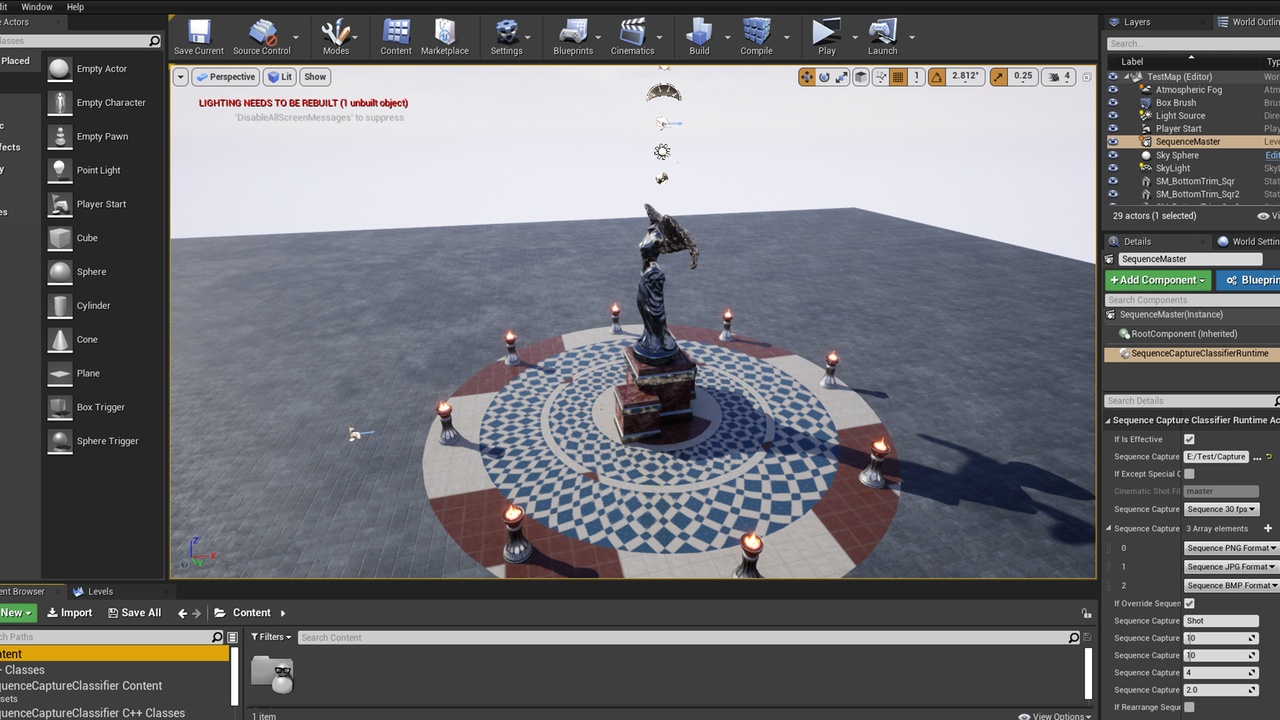The width and height of the screenshot is (1280, 720).
Task: Open the camera speed 4 setting
Action: [1058, 77]
